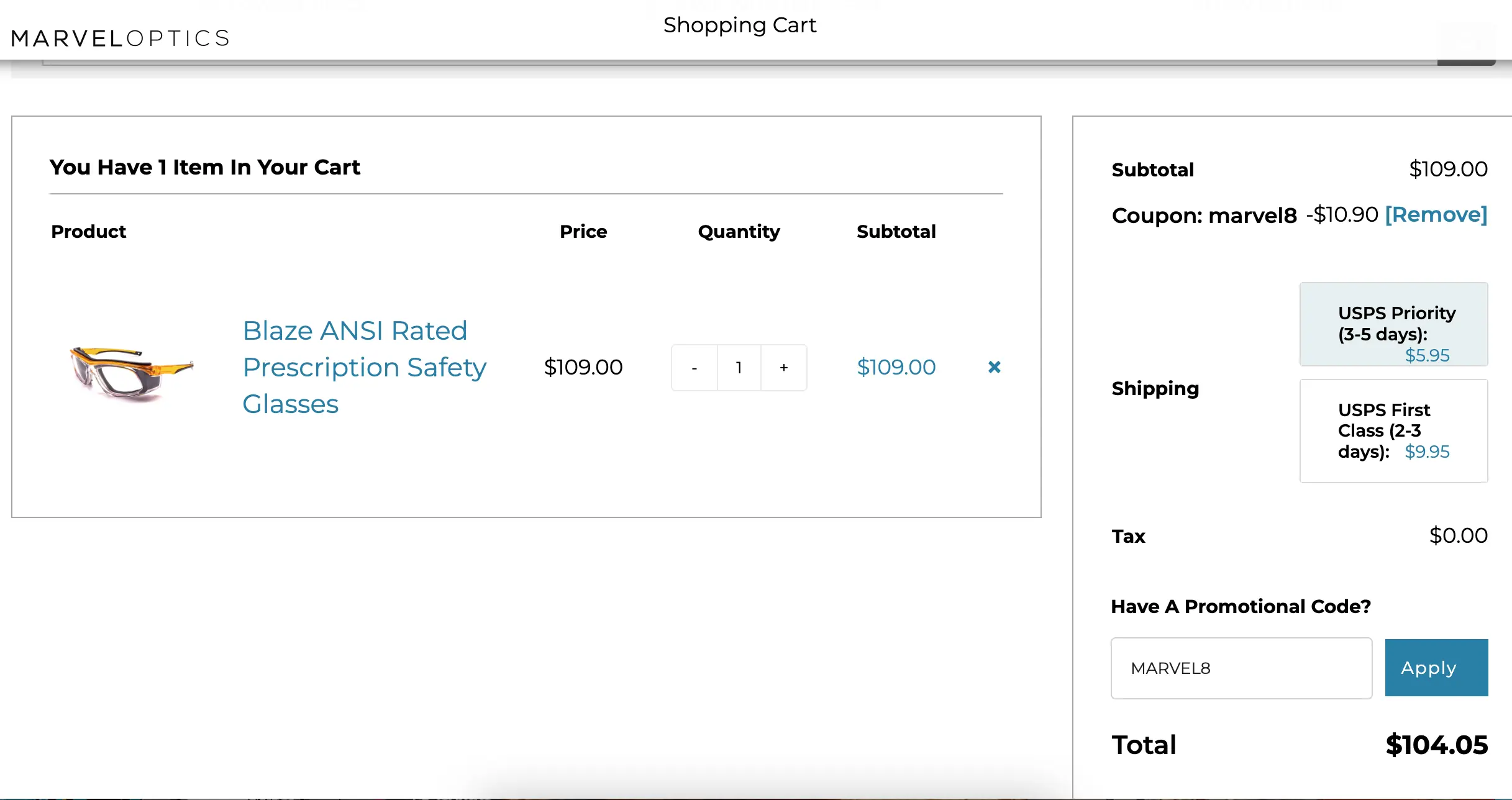
Task: Click the item price $109.00 in Price column
Action: click(583, 367)
